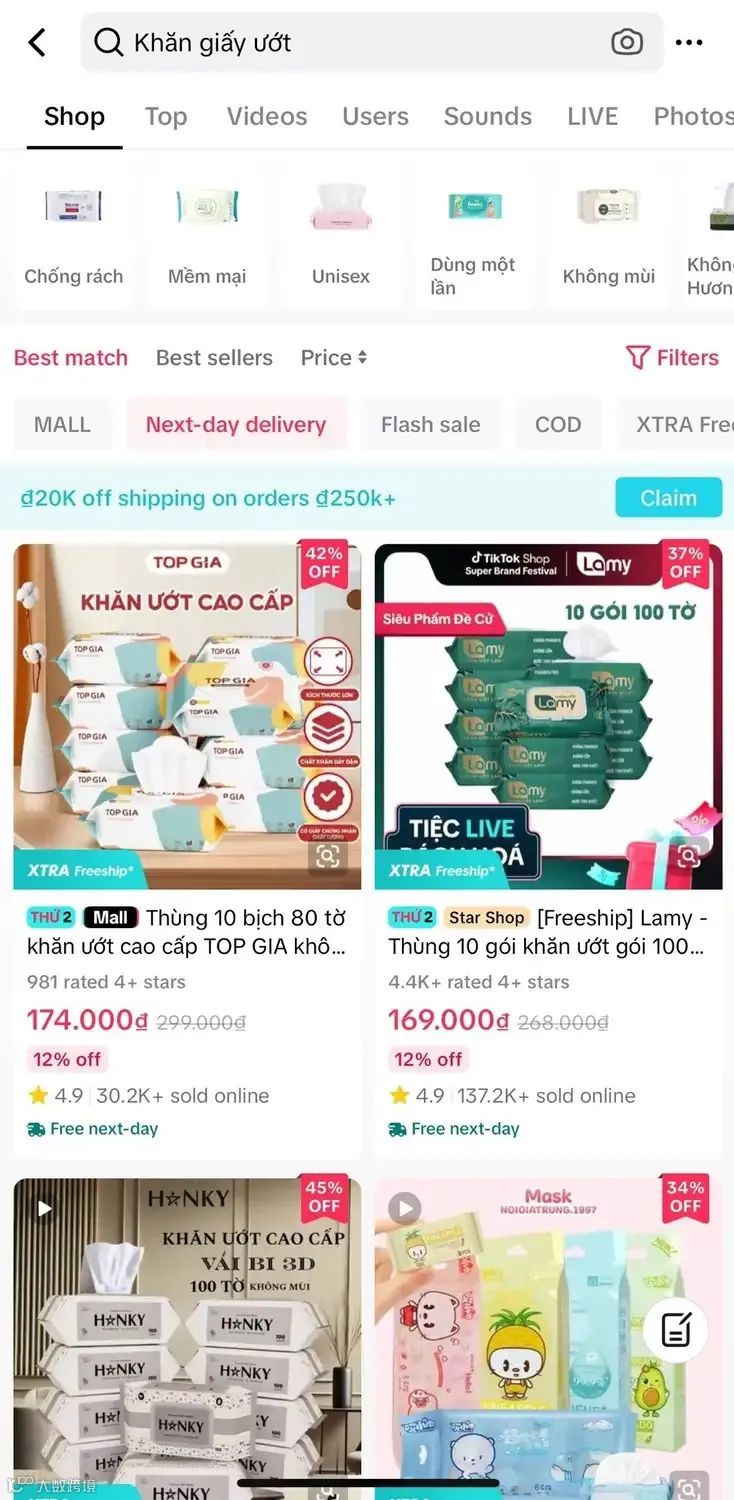Image resolution: width=734 pixels, height=1500 pixels.
Task: Play the Mask product video
Action: 404,1209
